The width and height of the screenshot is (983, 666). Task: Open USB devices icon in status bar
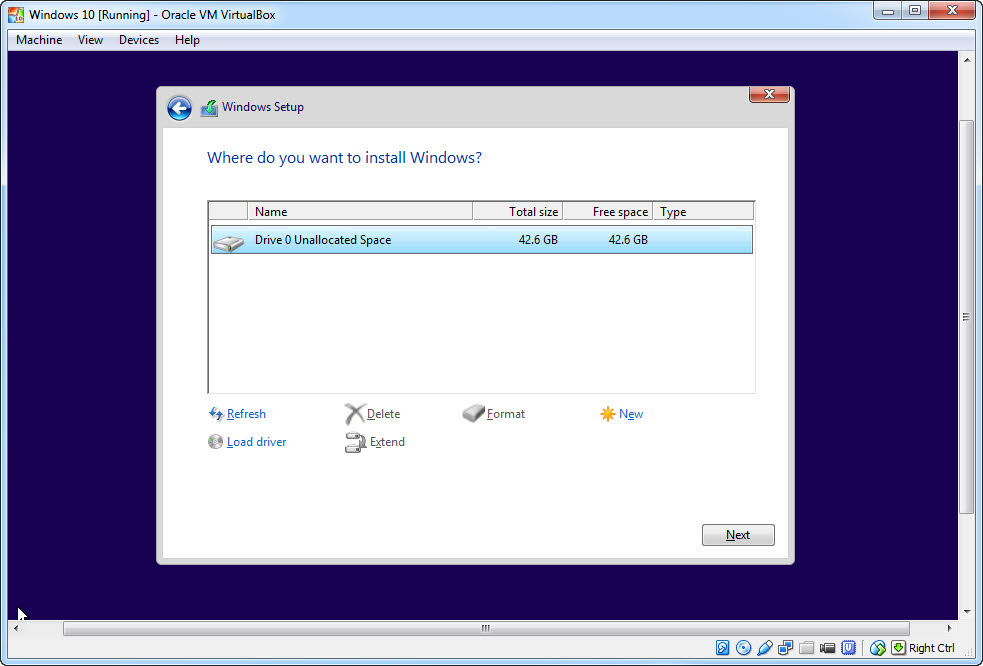[x=765, y=648]
